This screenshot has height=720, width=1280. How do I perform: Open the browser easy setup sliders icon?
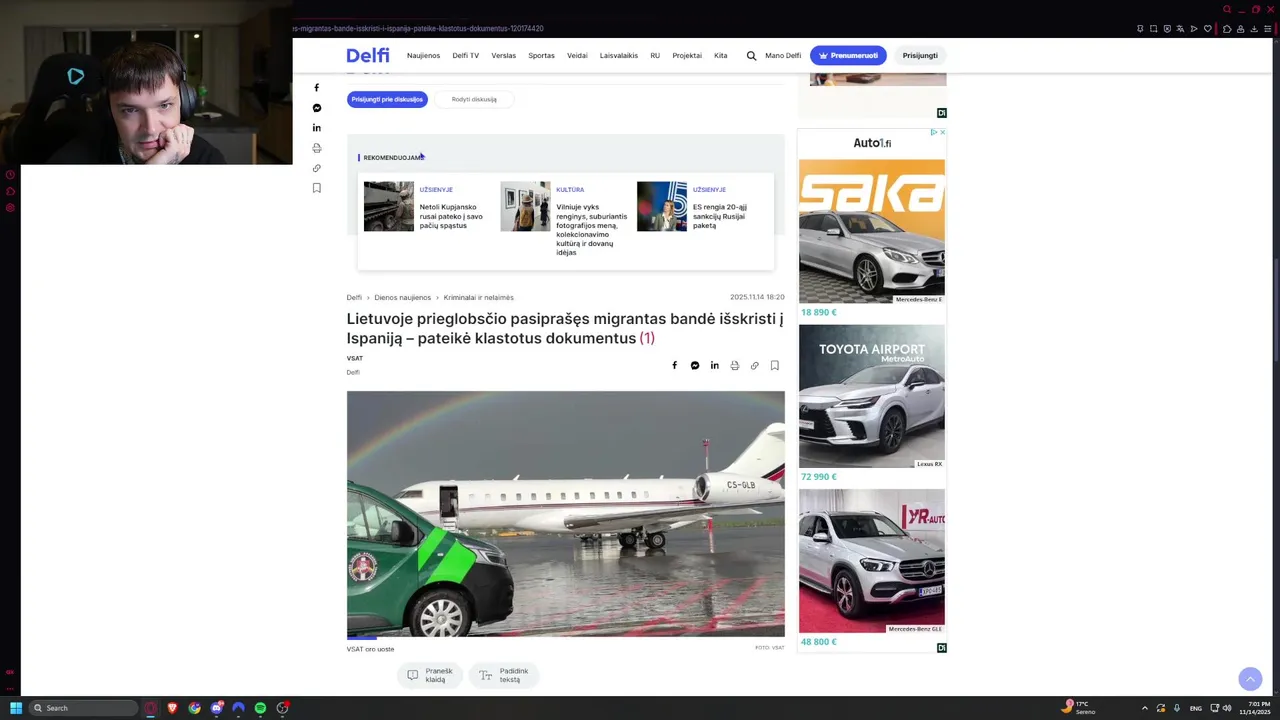point(1268,29)
